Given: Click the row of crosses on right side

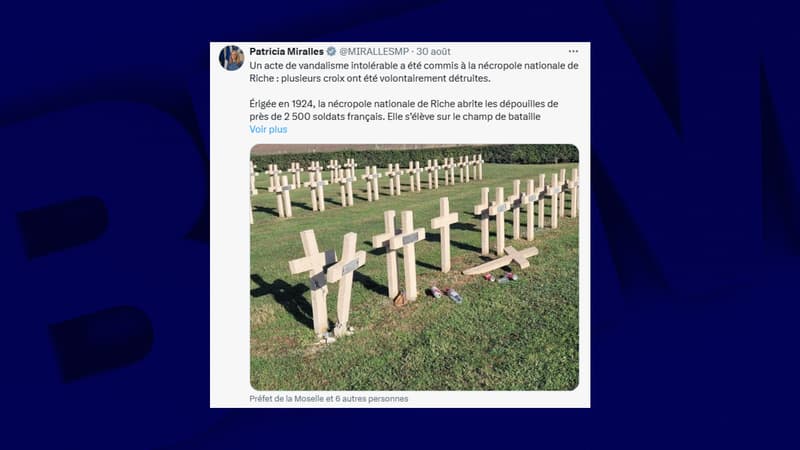Looking at the screenshot, I should (x=527, y=212).
